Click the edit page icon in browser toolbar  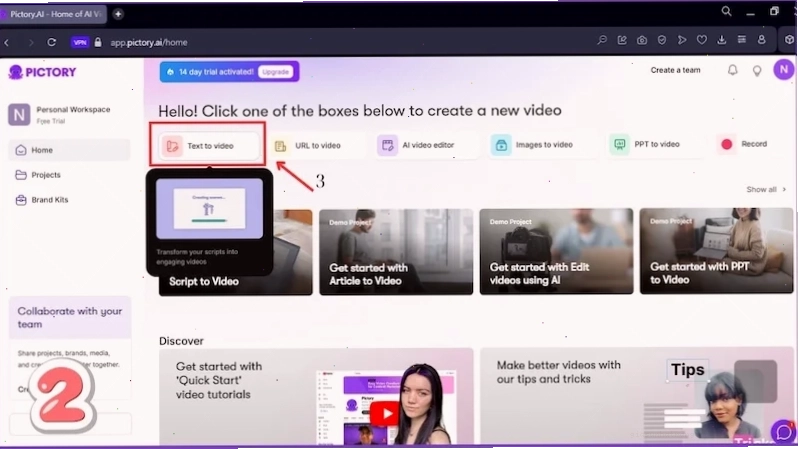[622, 40]
